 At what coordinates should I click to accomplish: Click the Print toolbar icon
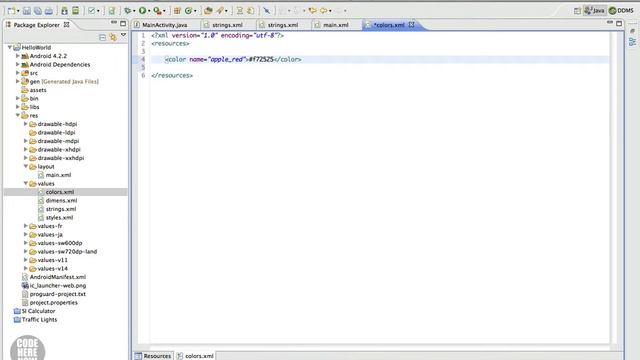[x=49, y=11]
